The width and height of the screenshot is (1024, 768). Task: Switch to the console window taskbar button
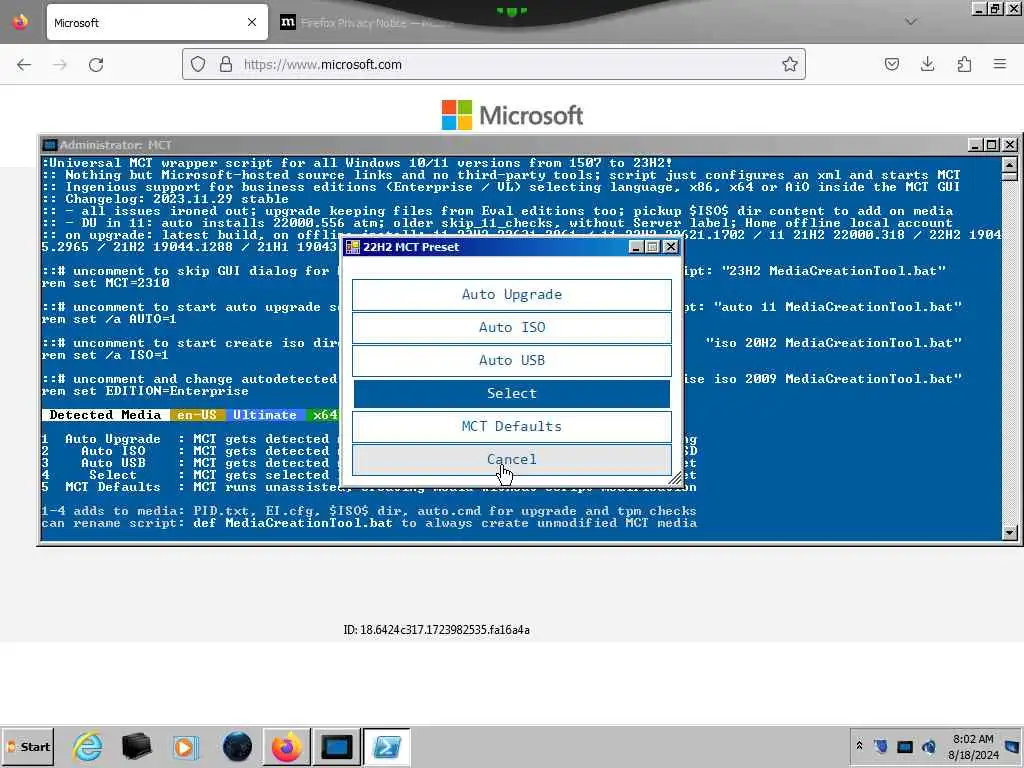coord(336,747)
